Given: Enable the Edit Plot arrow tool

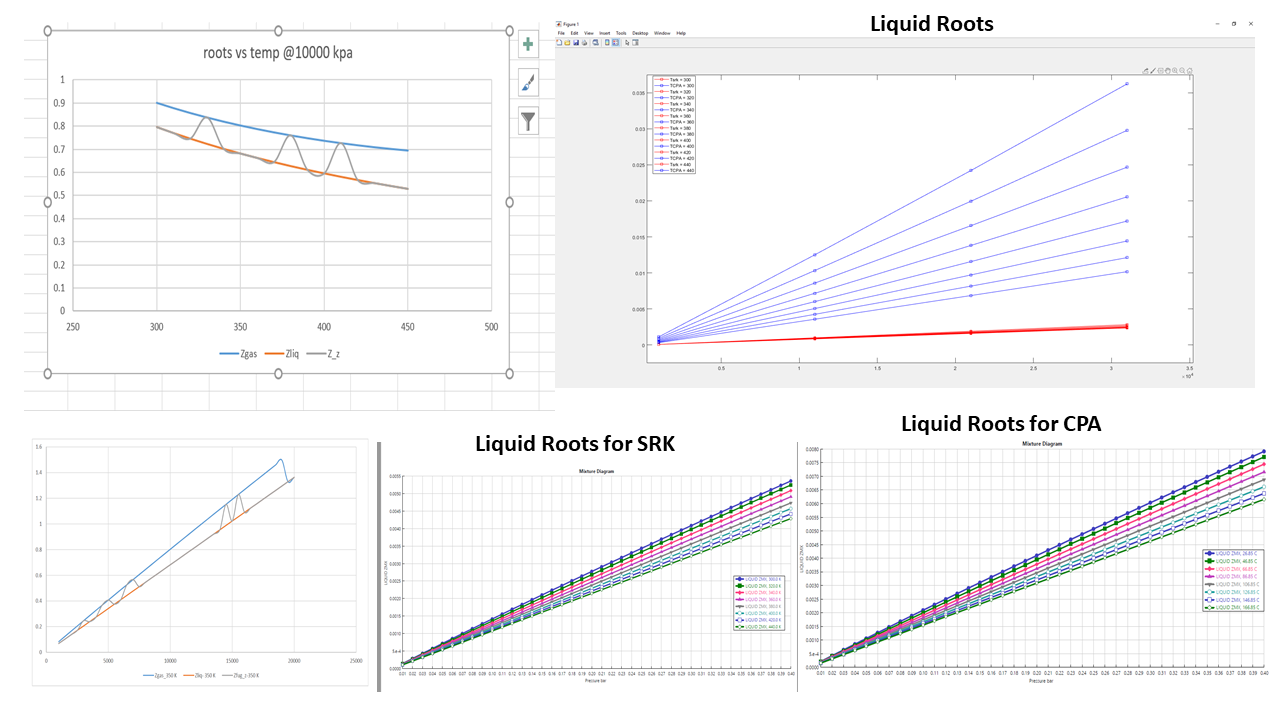Looking at the screenshot, I should click(x=627, y=43).
